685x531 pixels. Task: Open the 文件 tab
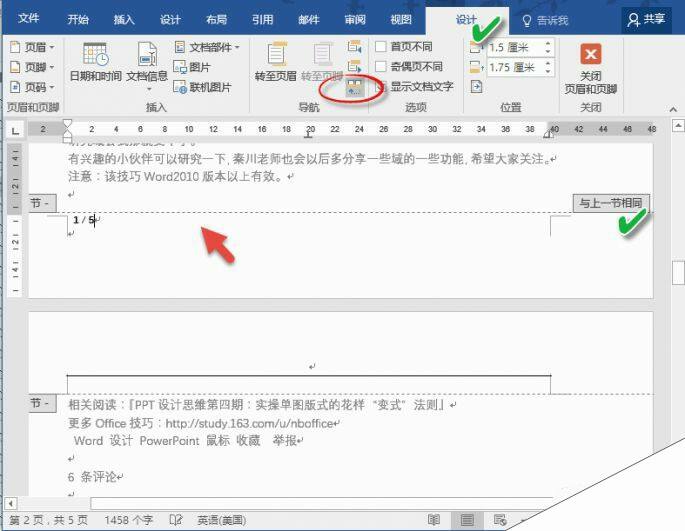point(29,18)
